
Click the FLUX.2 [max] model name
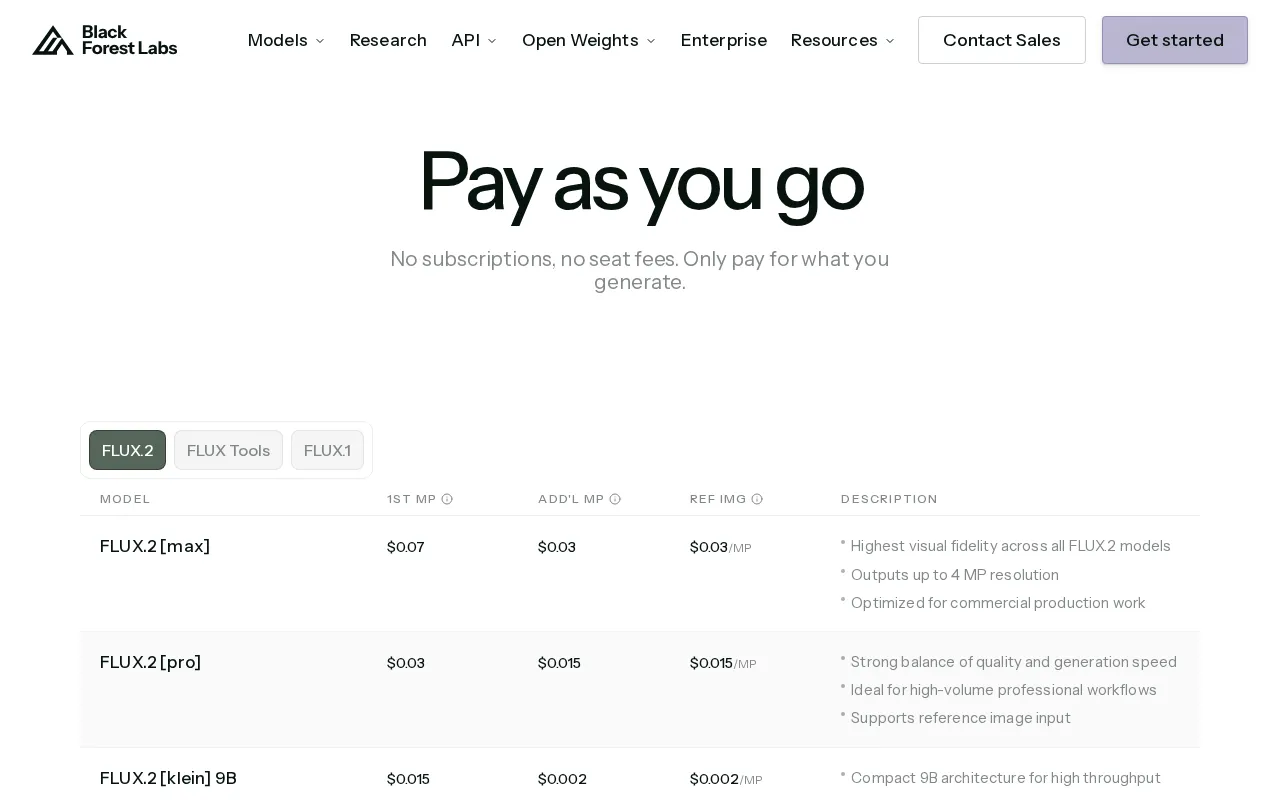(155, 546)
